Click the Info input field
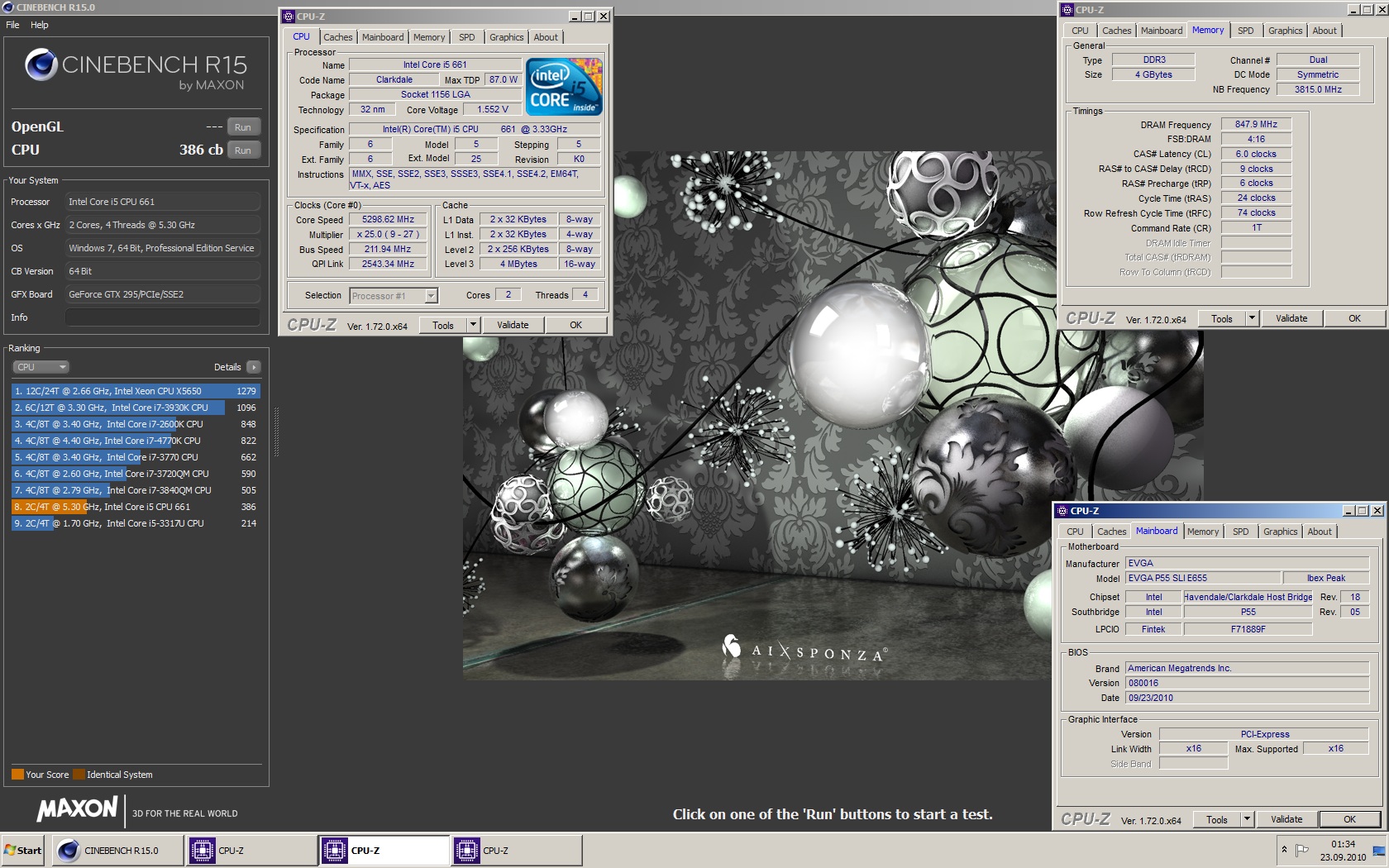The height and width of the screenshot is (868, 1389). (163, 317)
